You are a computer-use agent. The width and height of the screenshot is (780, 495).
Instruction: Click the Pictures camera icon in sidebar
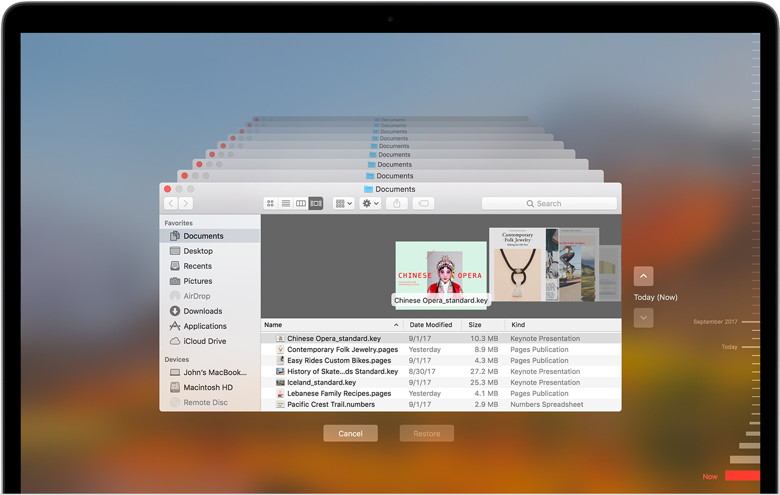tap(175, 281)
